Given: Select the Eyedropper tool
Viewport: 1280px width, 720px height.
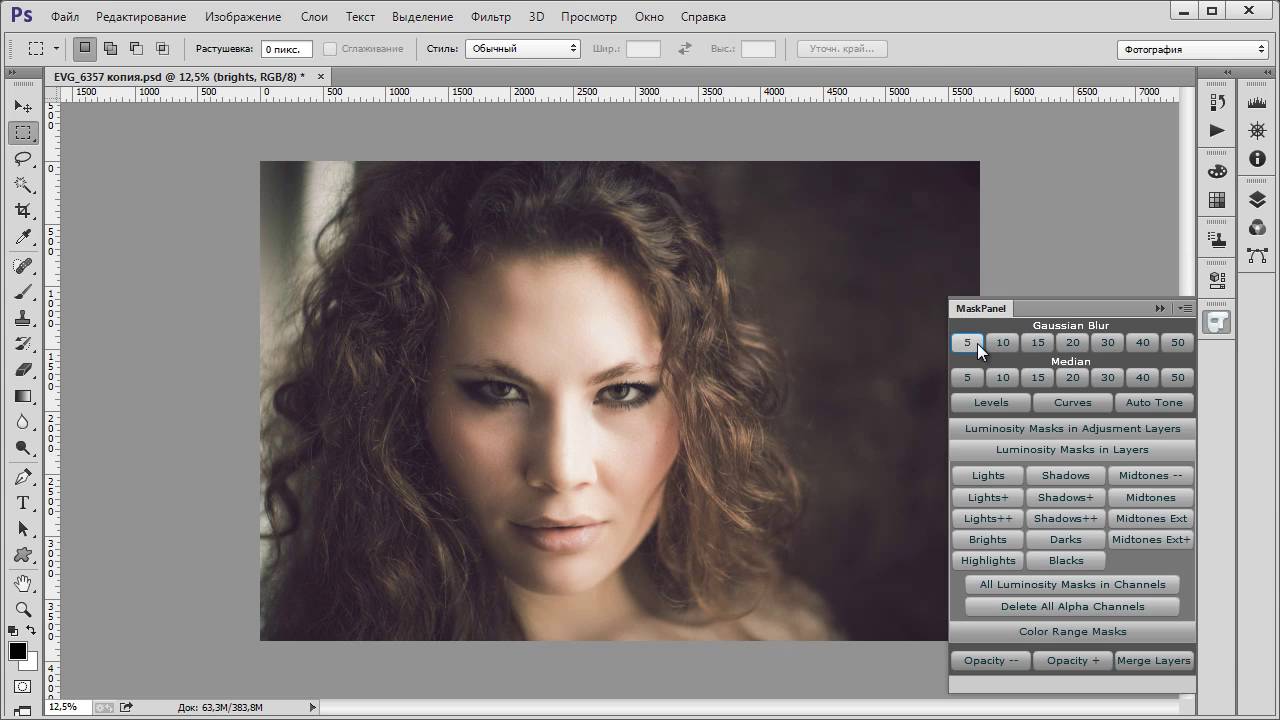Looking at the screenshot, I should pyautogui.click(x=23, y=237).
